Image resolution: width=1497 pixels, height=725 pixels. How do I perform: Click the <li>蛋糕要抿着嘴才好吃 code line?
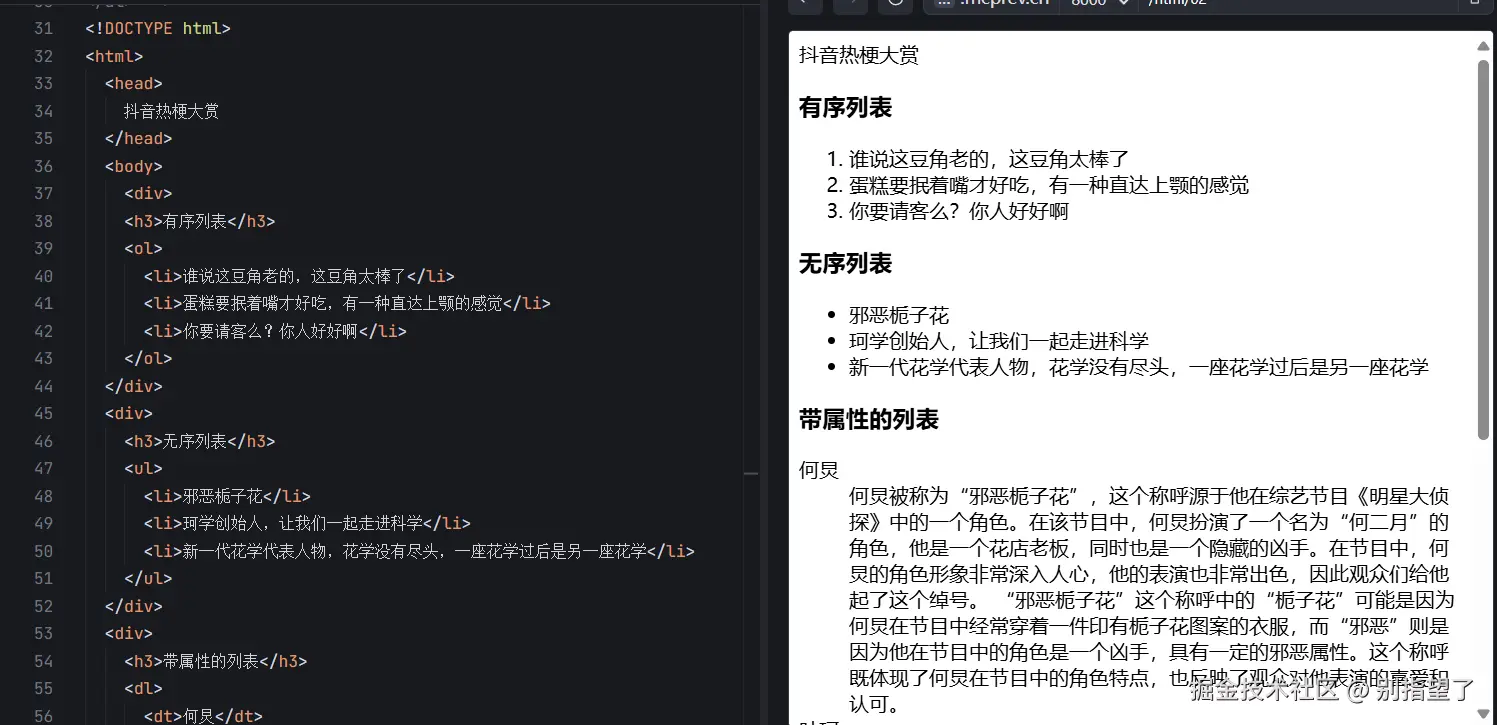347,303
